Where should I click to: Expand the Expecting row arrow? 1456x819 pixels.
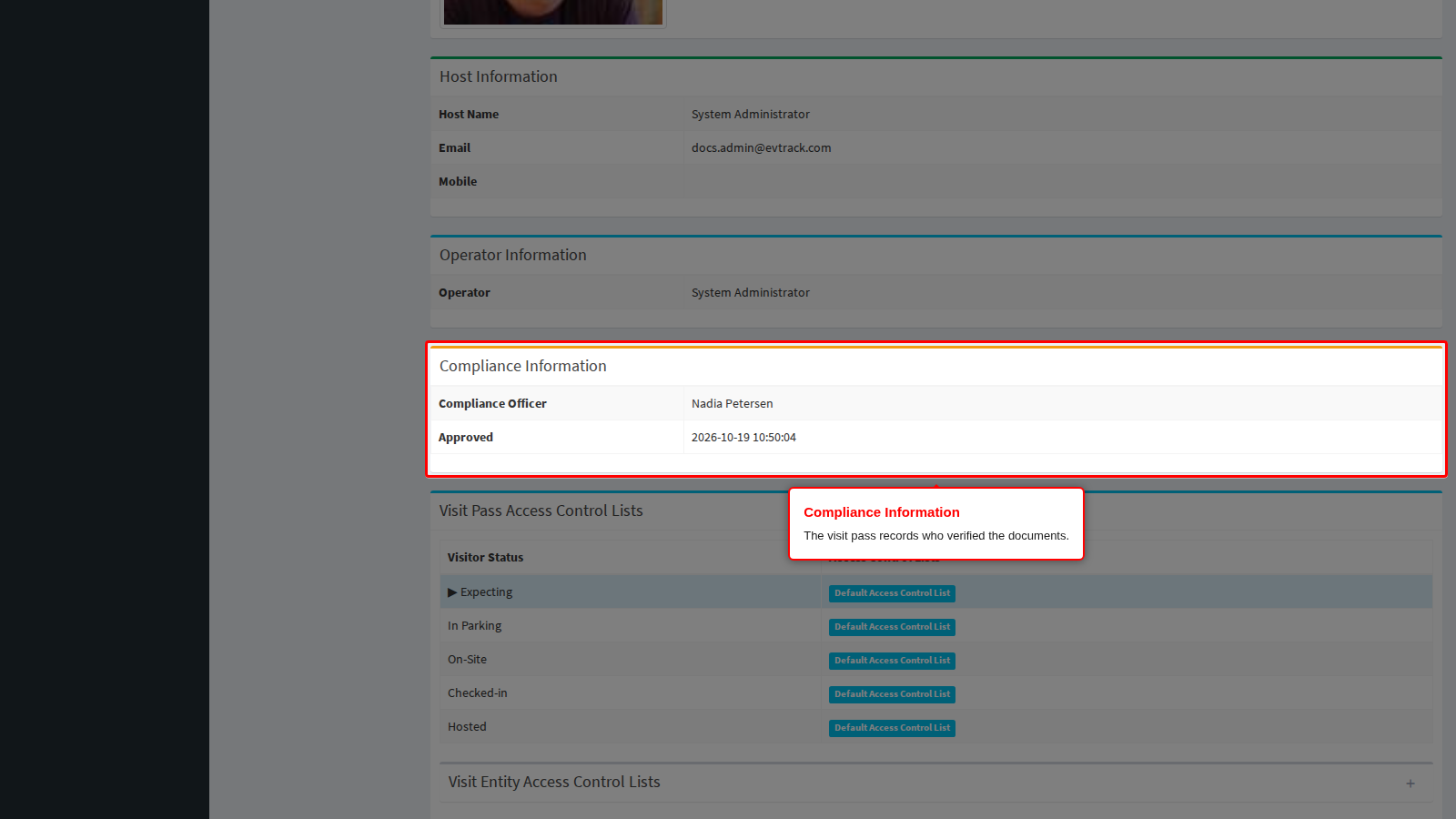click(452, 592)
